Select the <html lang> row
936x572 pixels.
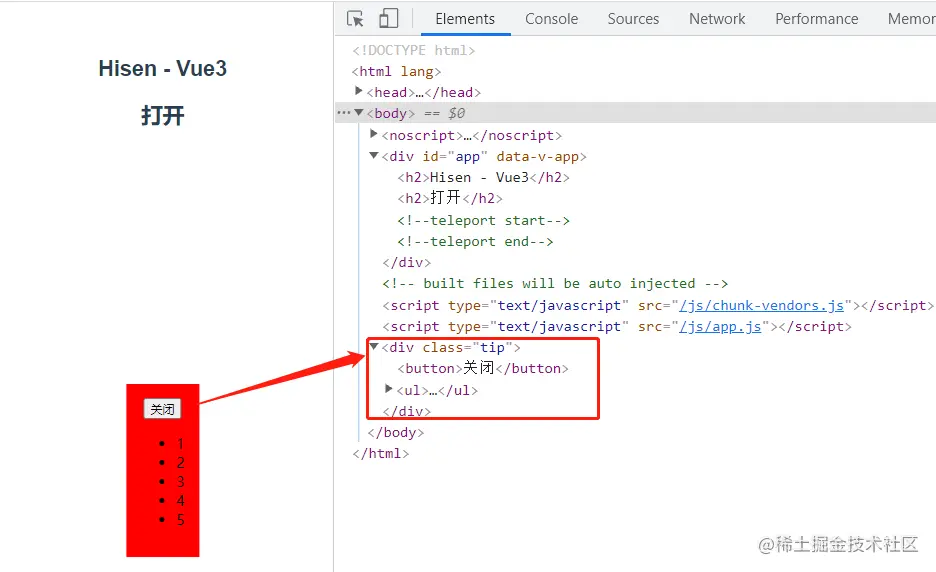(396, 72)
